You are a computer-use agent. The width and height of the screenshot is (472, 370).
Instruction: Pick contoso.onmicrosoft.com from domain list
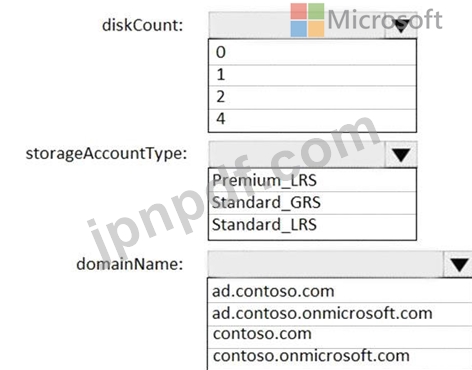pos(340,358)
